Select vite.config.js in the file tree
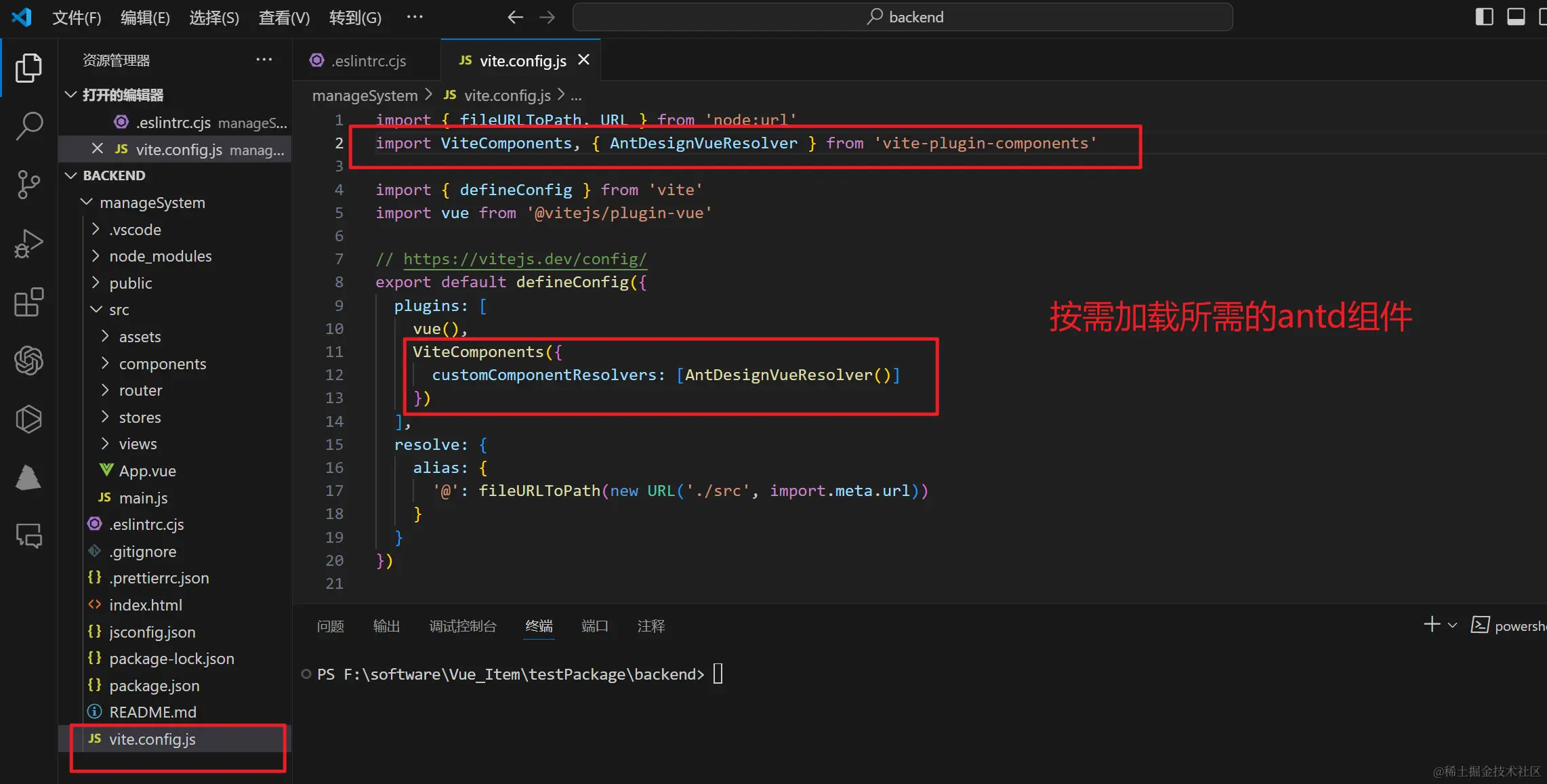The width and height of the screenshot is (1547, 784). (175, 739)
